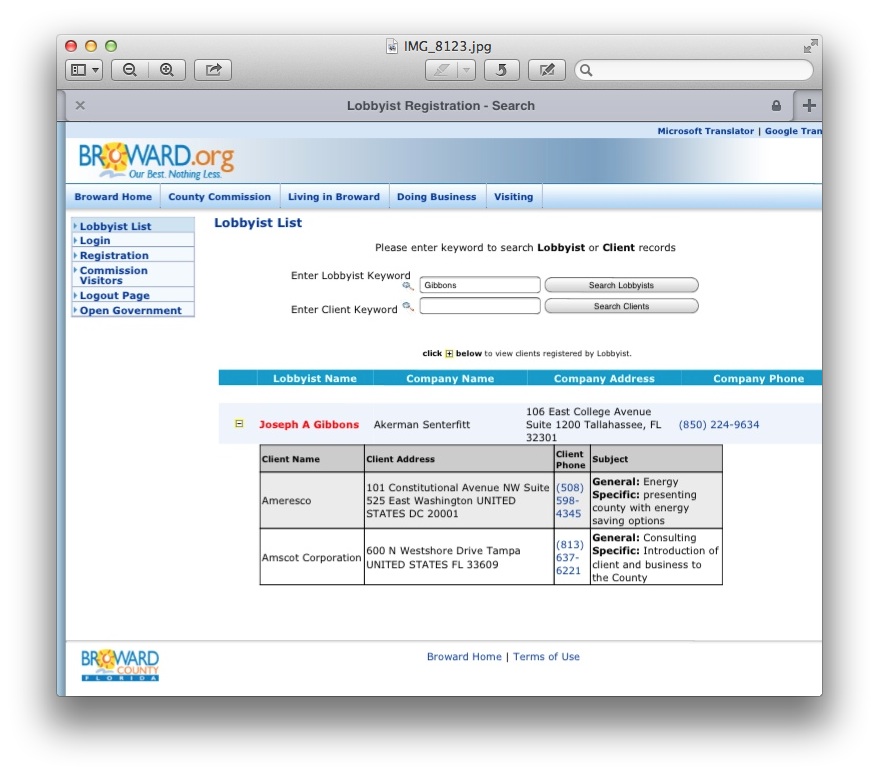Click the highlight pen tool icon
The image size is (879, 775).
tap(442, 70)
